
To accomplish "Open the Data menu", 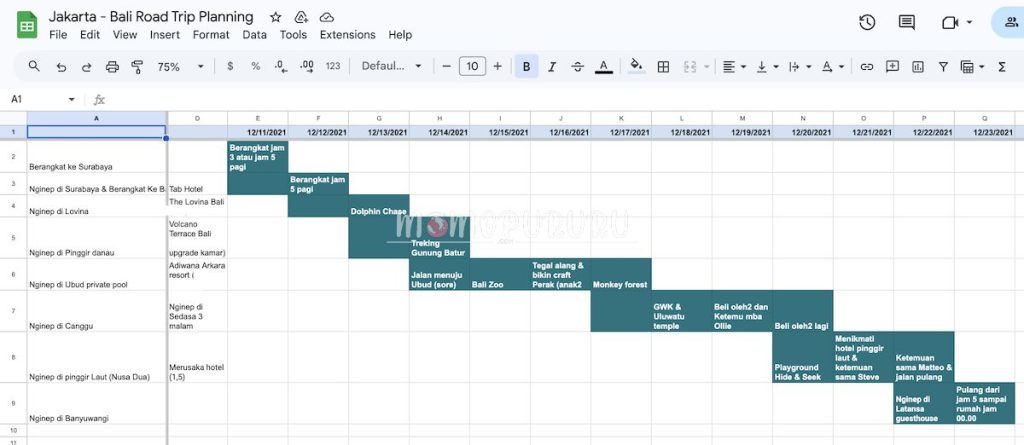I will point(255,35).
